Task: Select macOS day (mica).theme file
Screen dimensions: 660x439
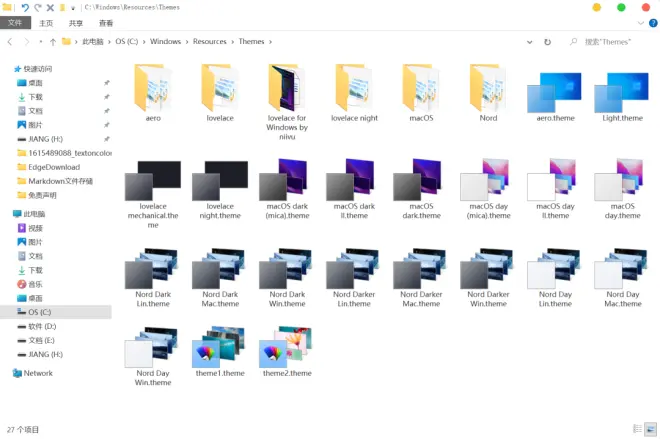Action: pyautogui.click(x=488, y=189)
